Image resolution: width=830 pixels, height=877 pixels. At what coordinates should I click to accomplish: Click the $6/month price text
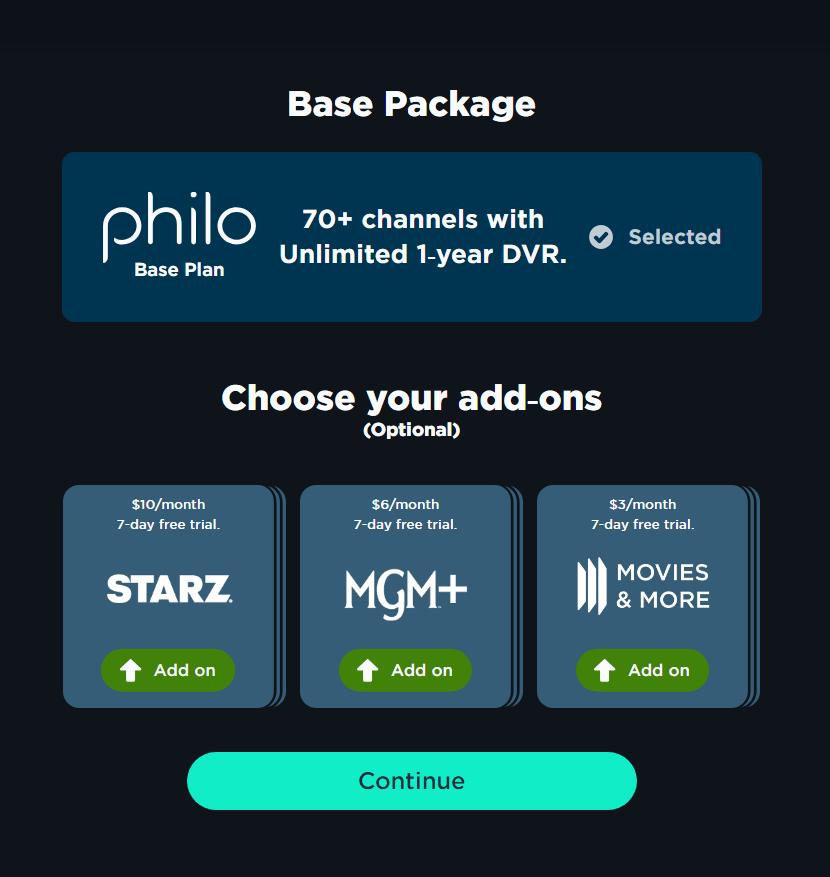(x=405, y=504)
